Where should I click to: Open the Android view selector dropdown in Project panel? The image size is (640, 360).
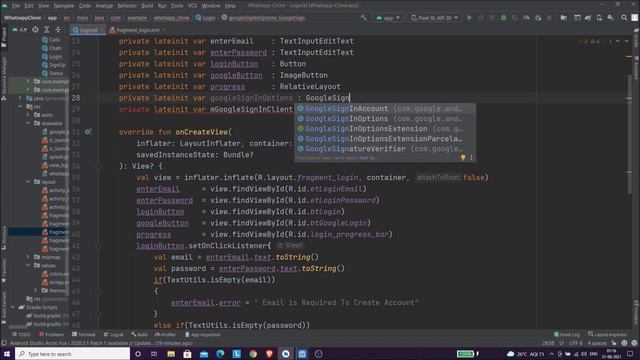click(20, 29)
